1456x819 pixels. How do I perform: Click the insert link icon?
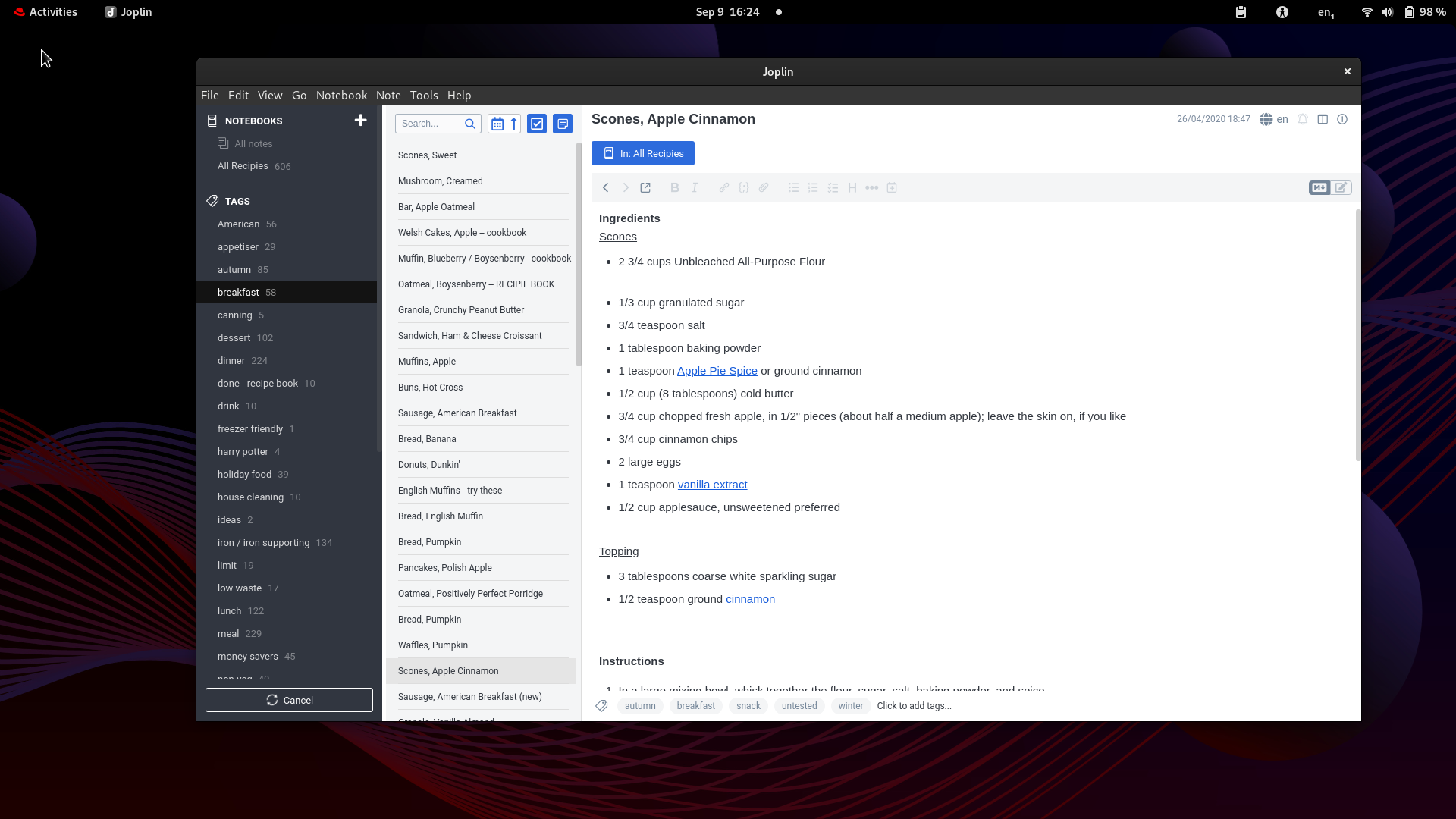(x=723, y=188)
